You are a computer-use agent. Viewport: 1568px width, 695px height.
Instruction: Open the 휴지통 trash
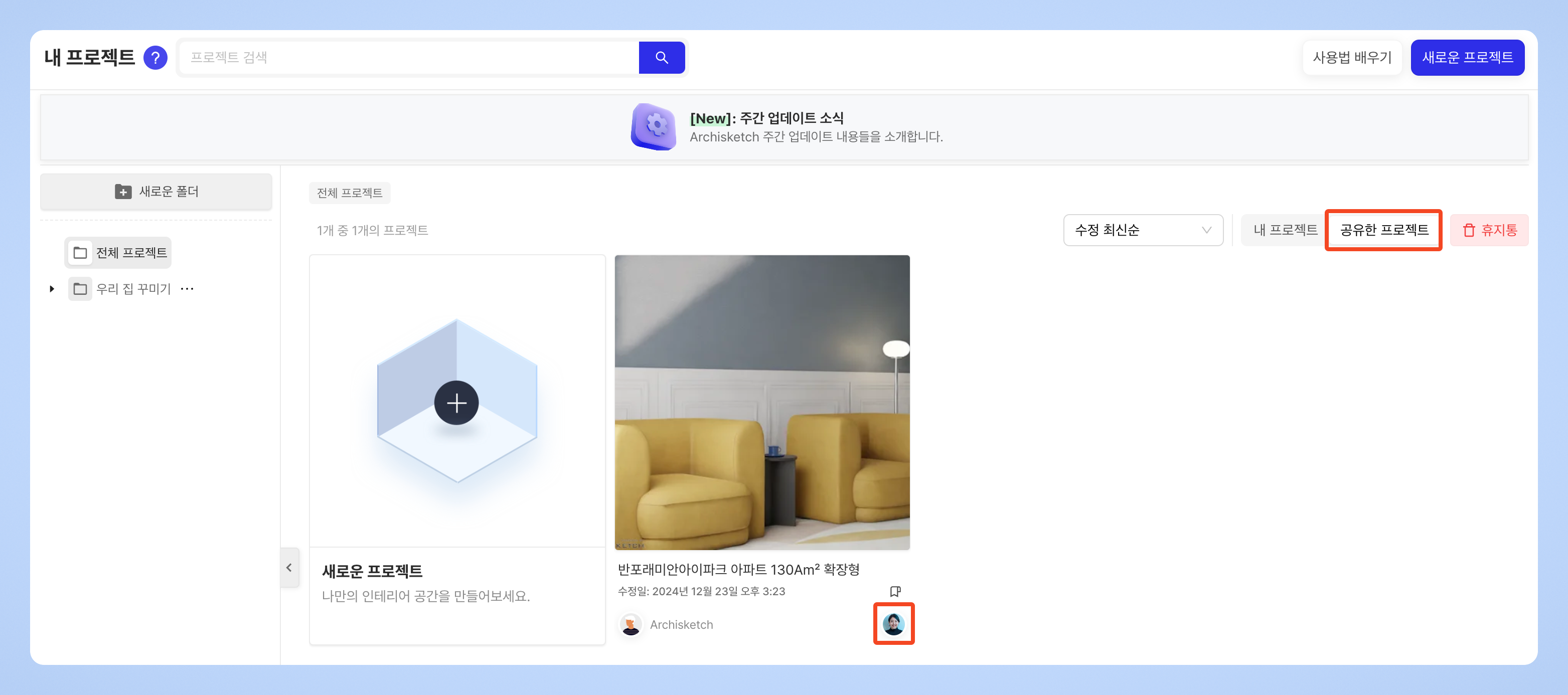click(1489, 230)
